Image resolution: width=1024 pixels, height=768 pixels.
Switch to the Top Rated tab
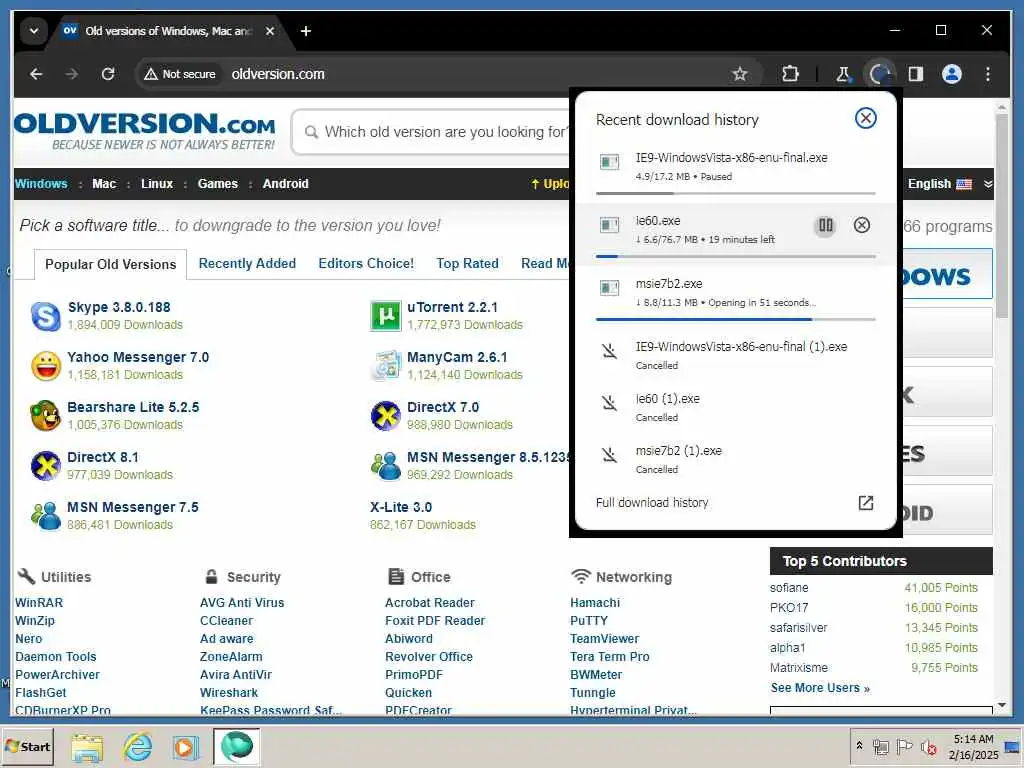click(467, 263)
